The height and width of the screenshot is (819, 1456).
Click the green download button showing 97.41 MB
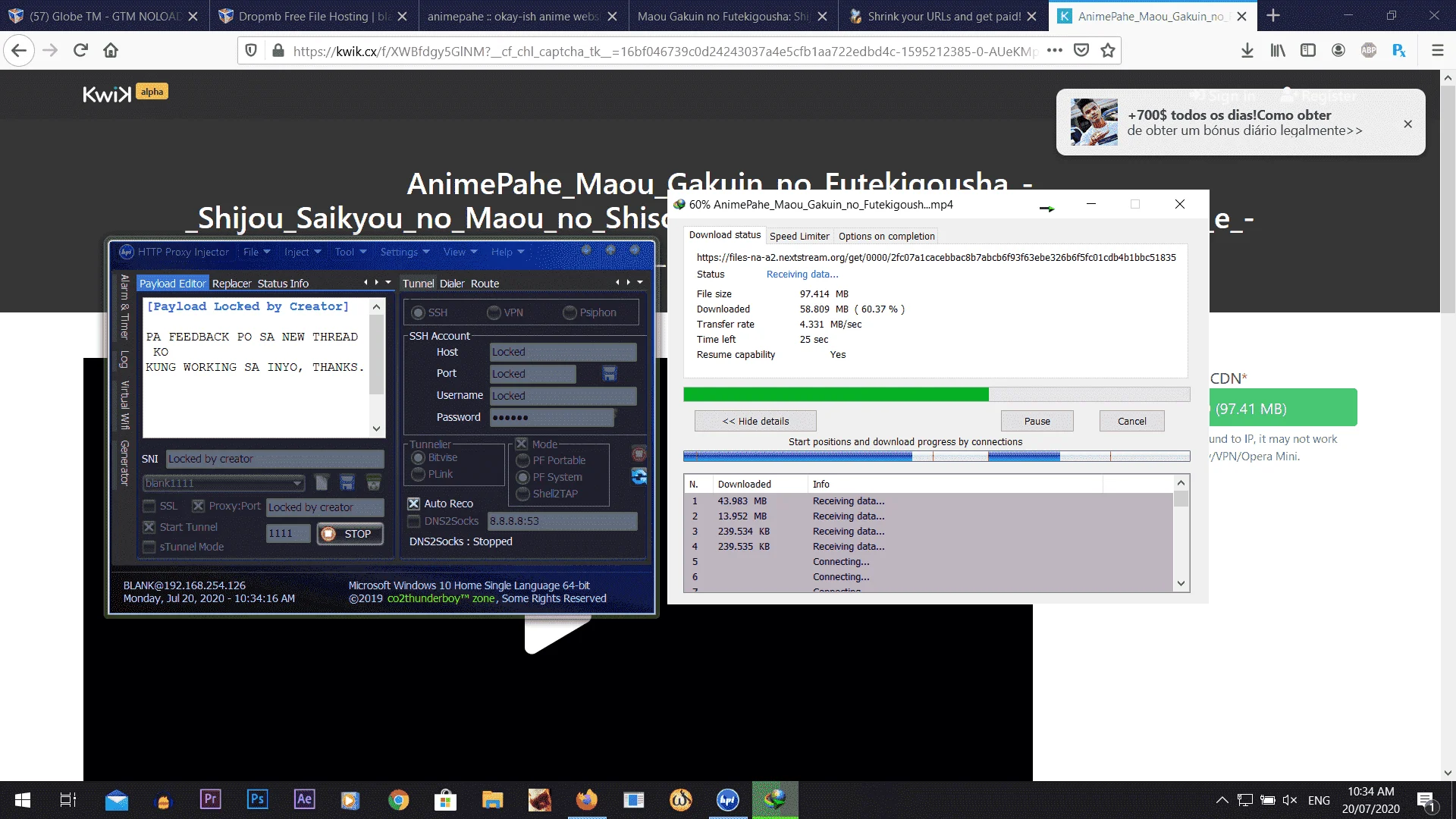click(1282, 409)
